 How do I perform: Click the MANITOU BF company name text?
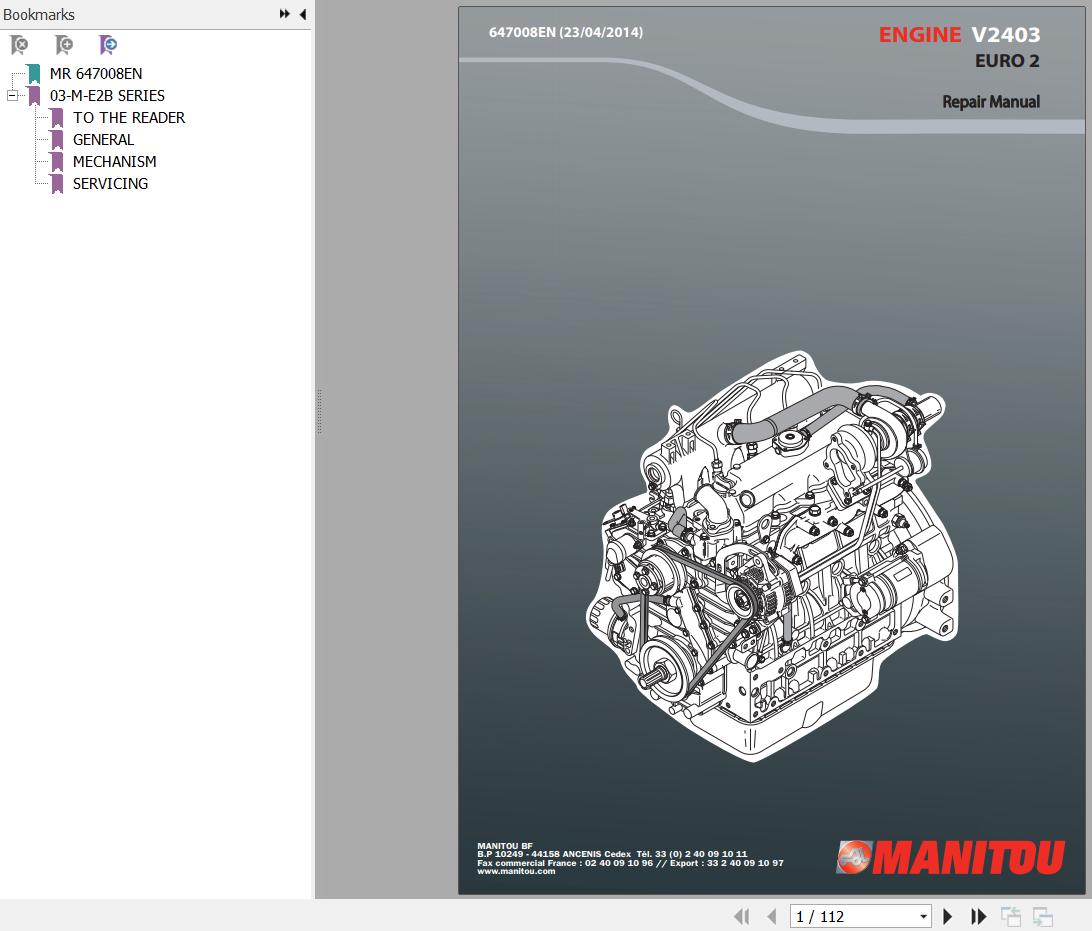(x=505, y=846)
